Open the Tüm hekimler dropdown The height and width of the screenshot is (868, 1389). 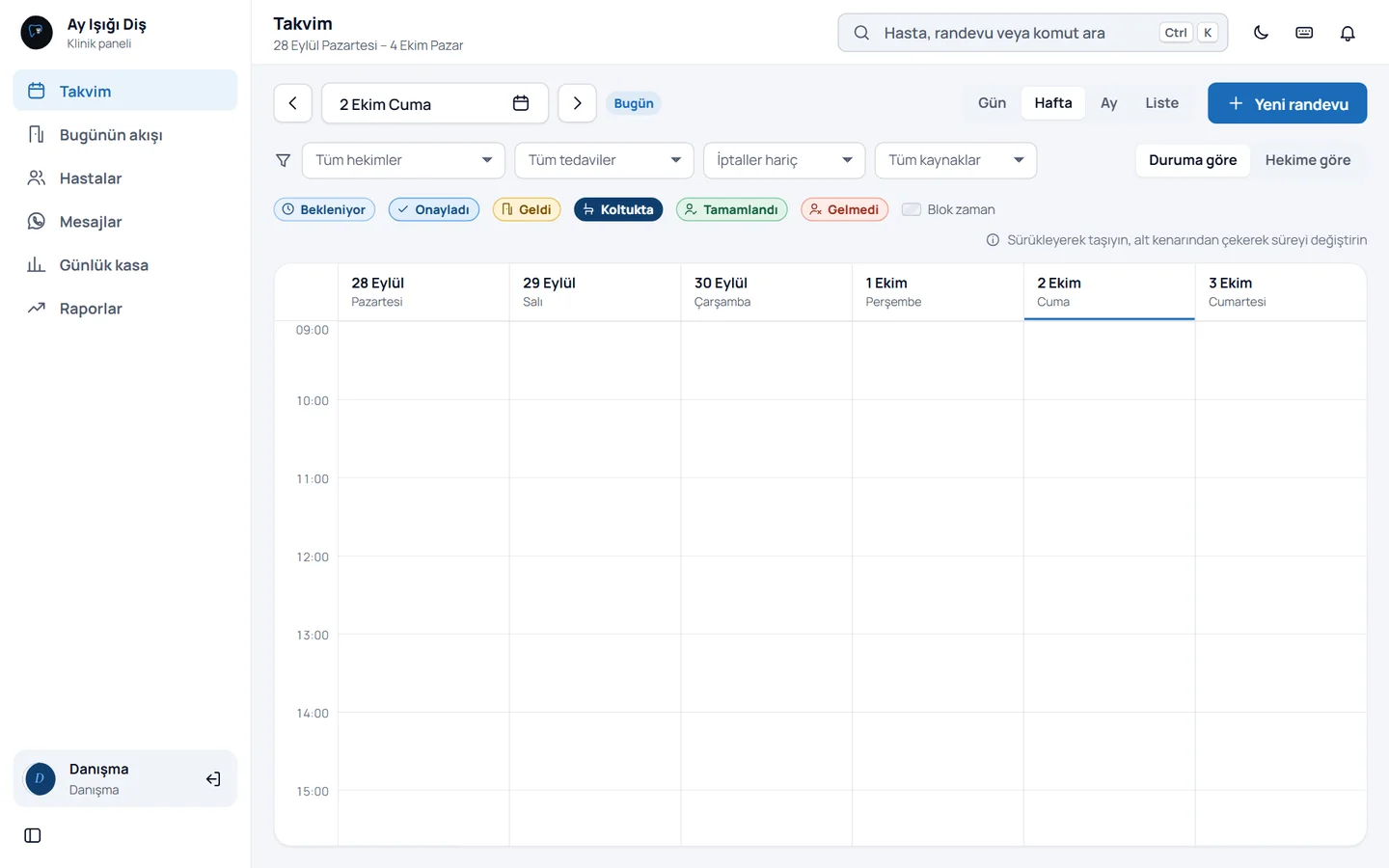tap(404, 160)
